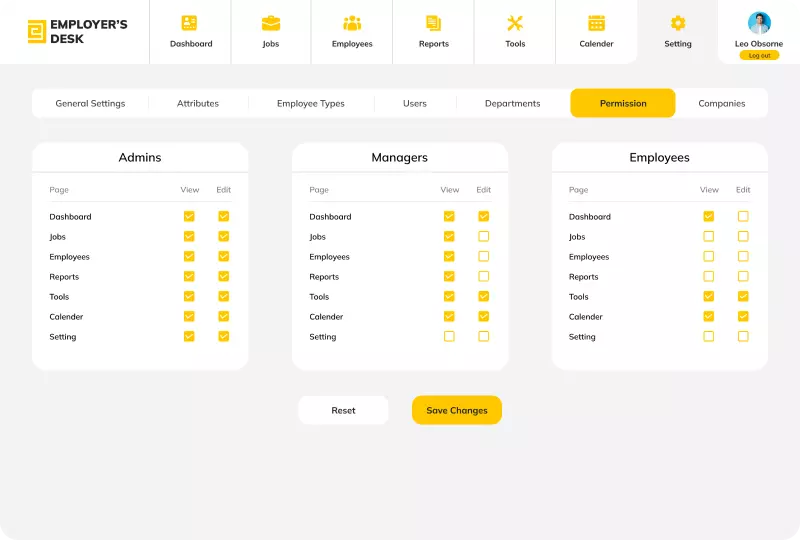Click the Setting gear icon
This screenshot has width=800, height=540.
click(678, 23)
